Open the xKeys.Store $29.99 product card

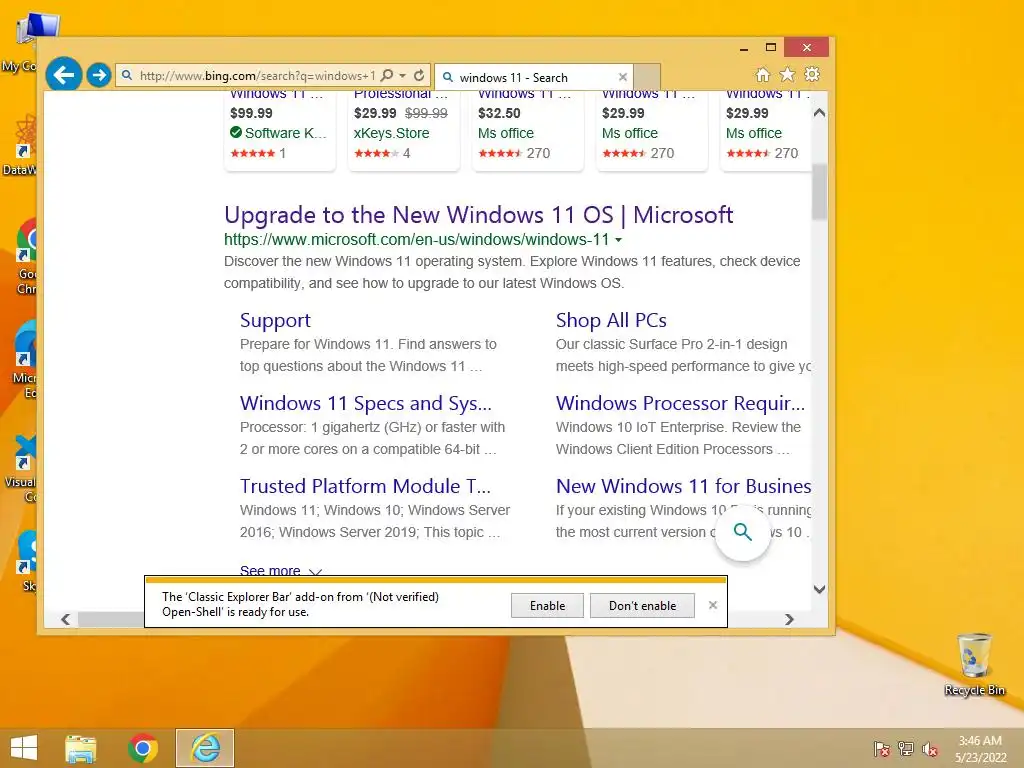point(404,129)
